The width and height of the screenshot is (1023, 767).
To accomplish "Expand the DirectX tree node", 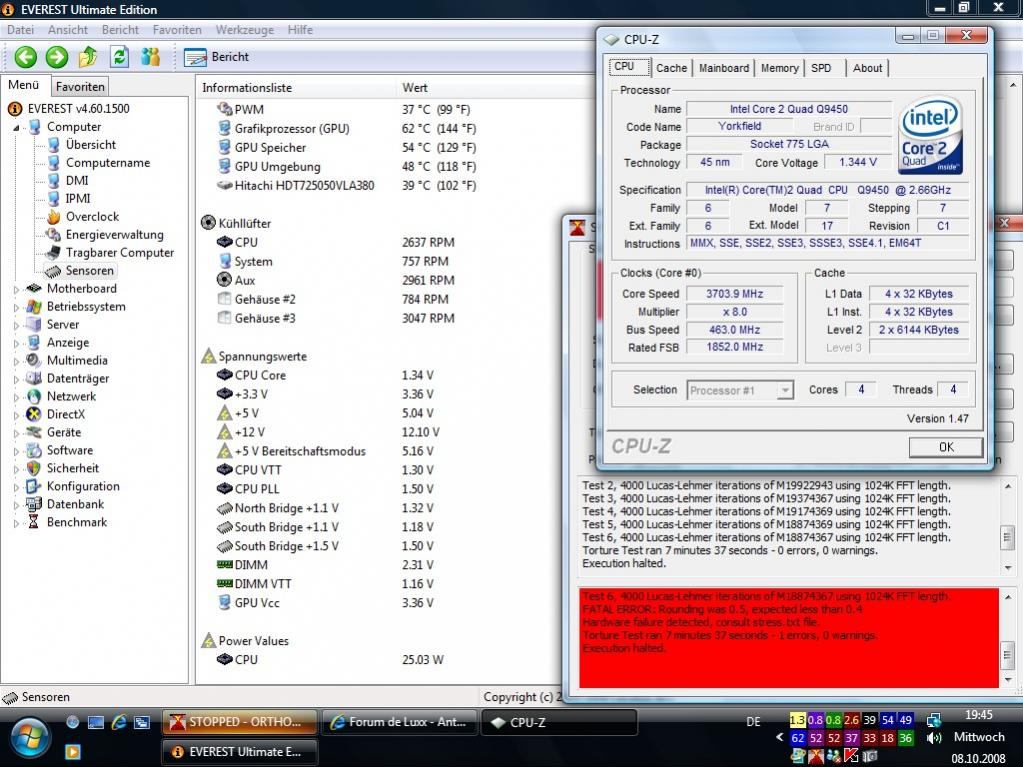I will tap(16, 415).
